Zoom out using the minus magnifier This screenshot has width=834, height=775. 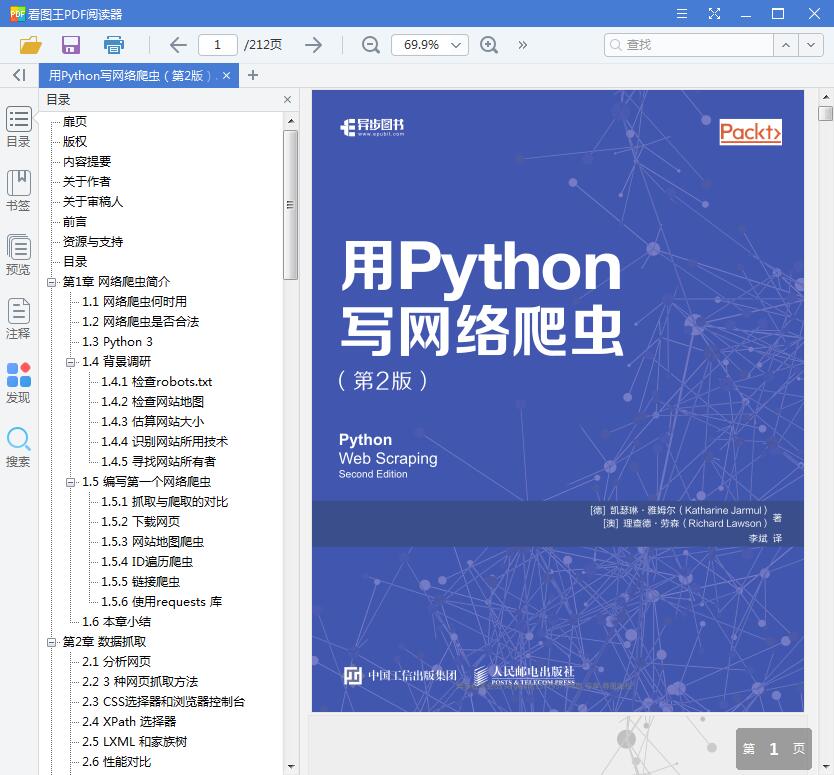371,45
